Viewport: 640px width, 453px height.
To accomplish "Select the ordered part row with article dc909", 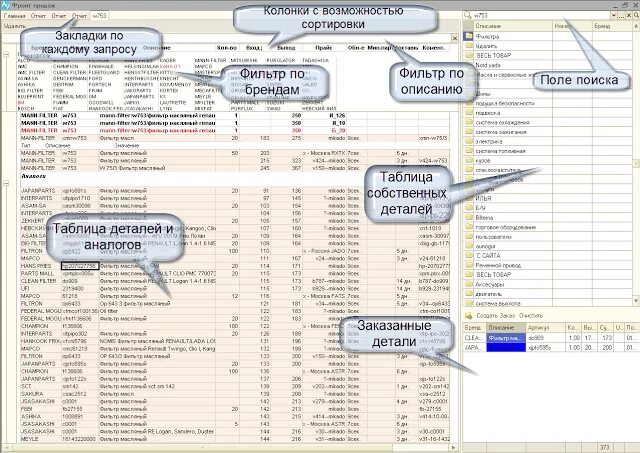I will click(x=551, y=338).
